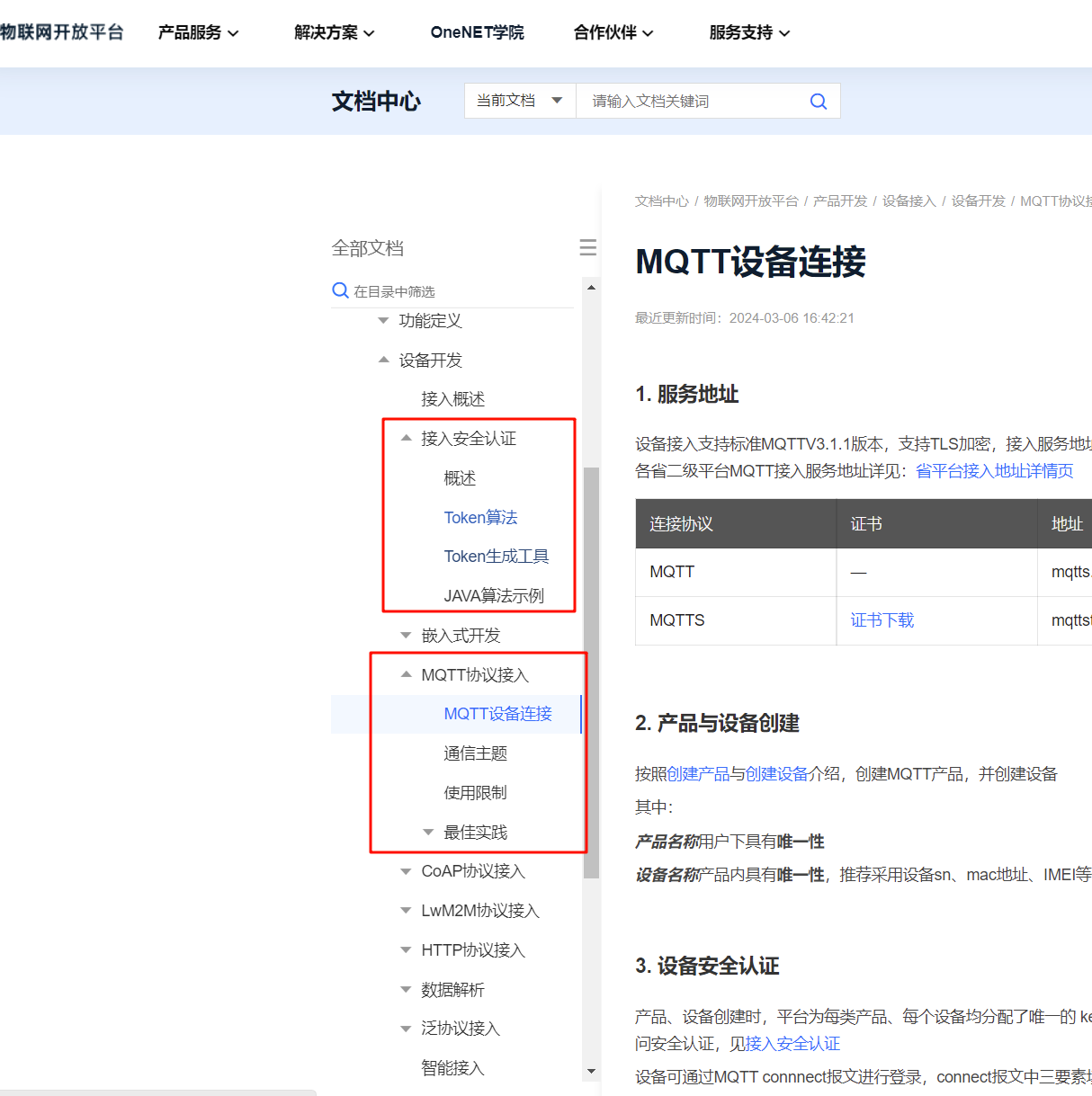Open the 省平台接入地址详情页 link
This screenshot has width=1092, height=1096.
pyautogui.click(x=993, y=470)
